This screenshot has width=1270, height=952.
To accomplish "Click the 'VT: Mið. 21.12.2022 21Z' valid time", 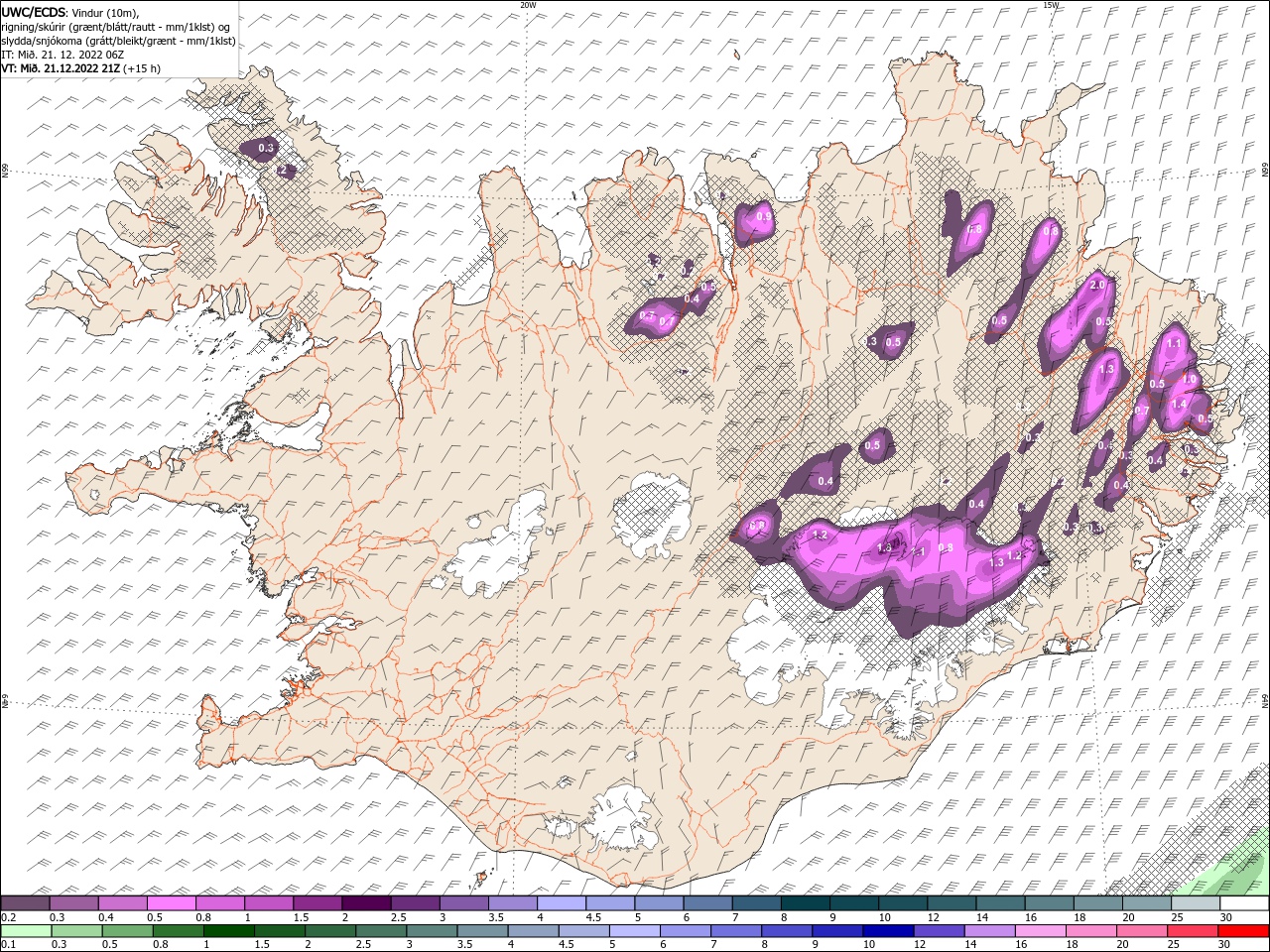I will pyautogui.click(x=62, y=68).
